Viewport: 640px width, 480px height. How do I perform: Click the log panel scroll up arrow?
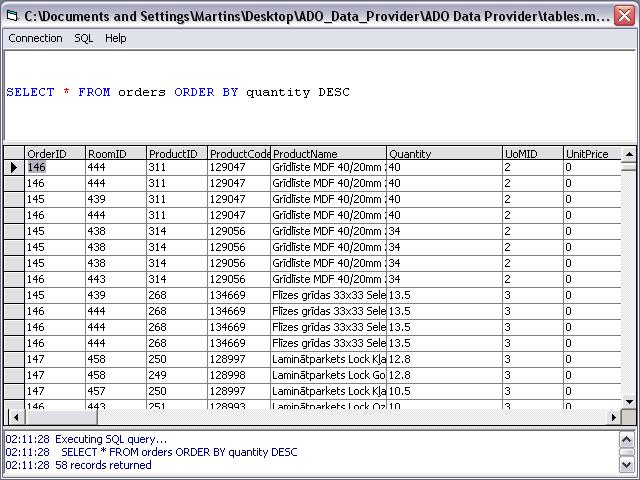click(x=628, y=439)
